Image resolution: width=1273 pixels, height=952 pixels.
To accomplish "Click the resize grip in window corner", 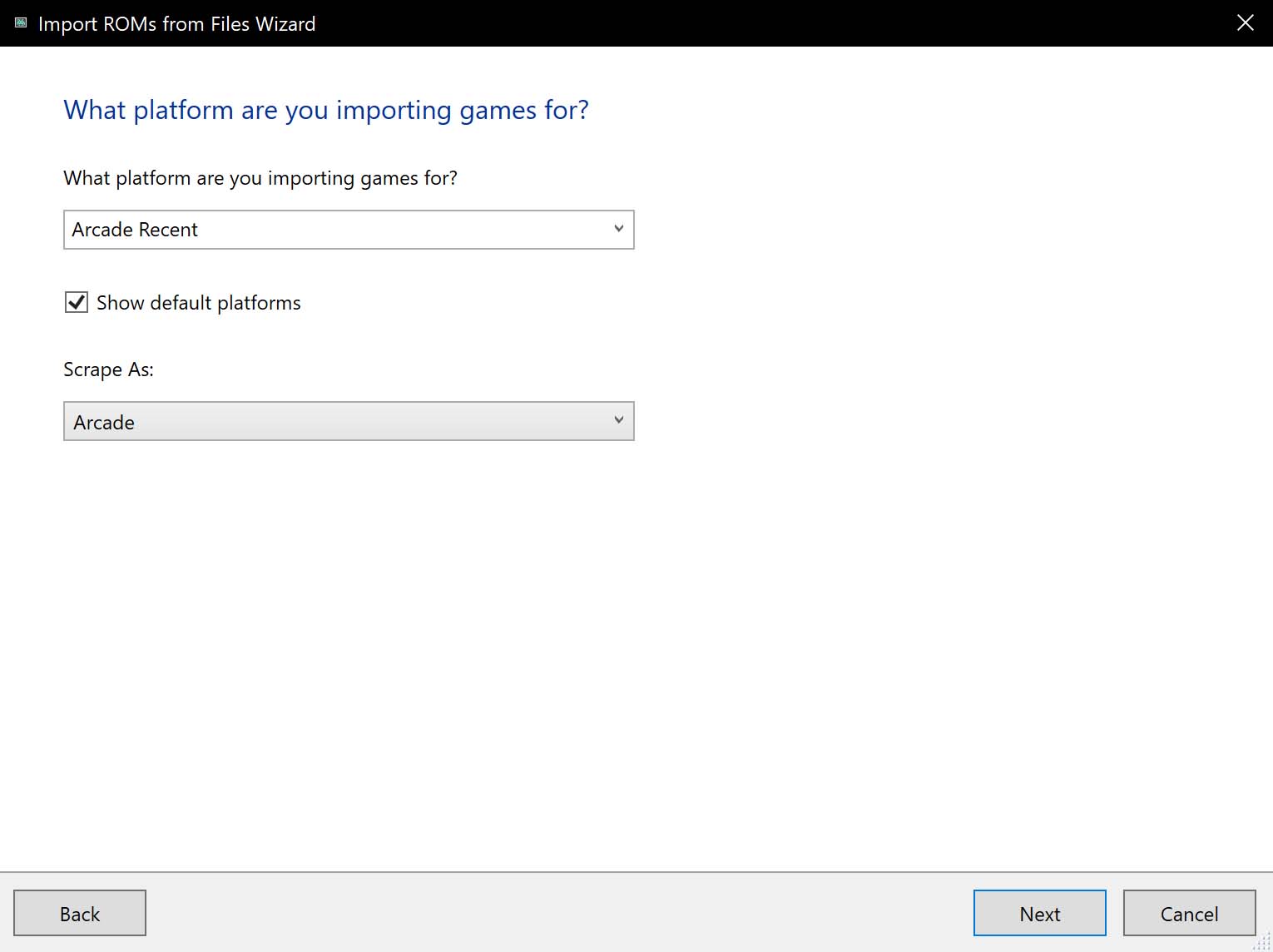I will [1263, 942].
